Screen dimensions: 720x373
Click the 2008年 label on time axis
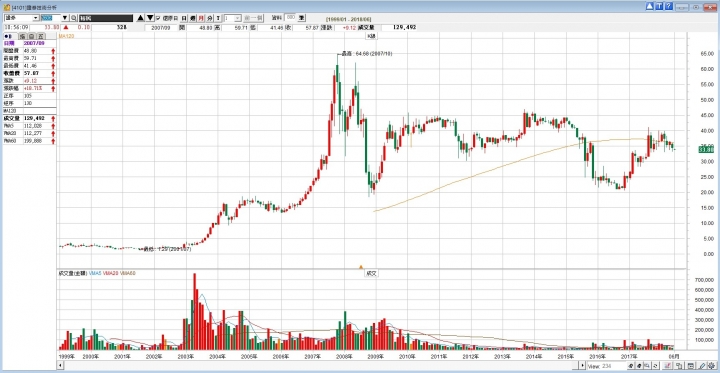click(343, 356)
